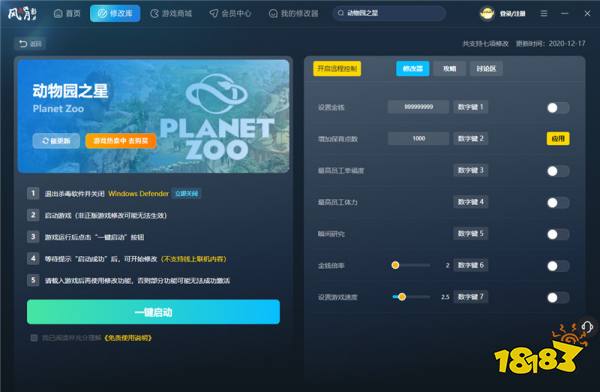Open the 《免责使用说明》 link

(128, 338)
